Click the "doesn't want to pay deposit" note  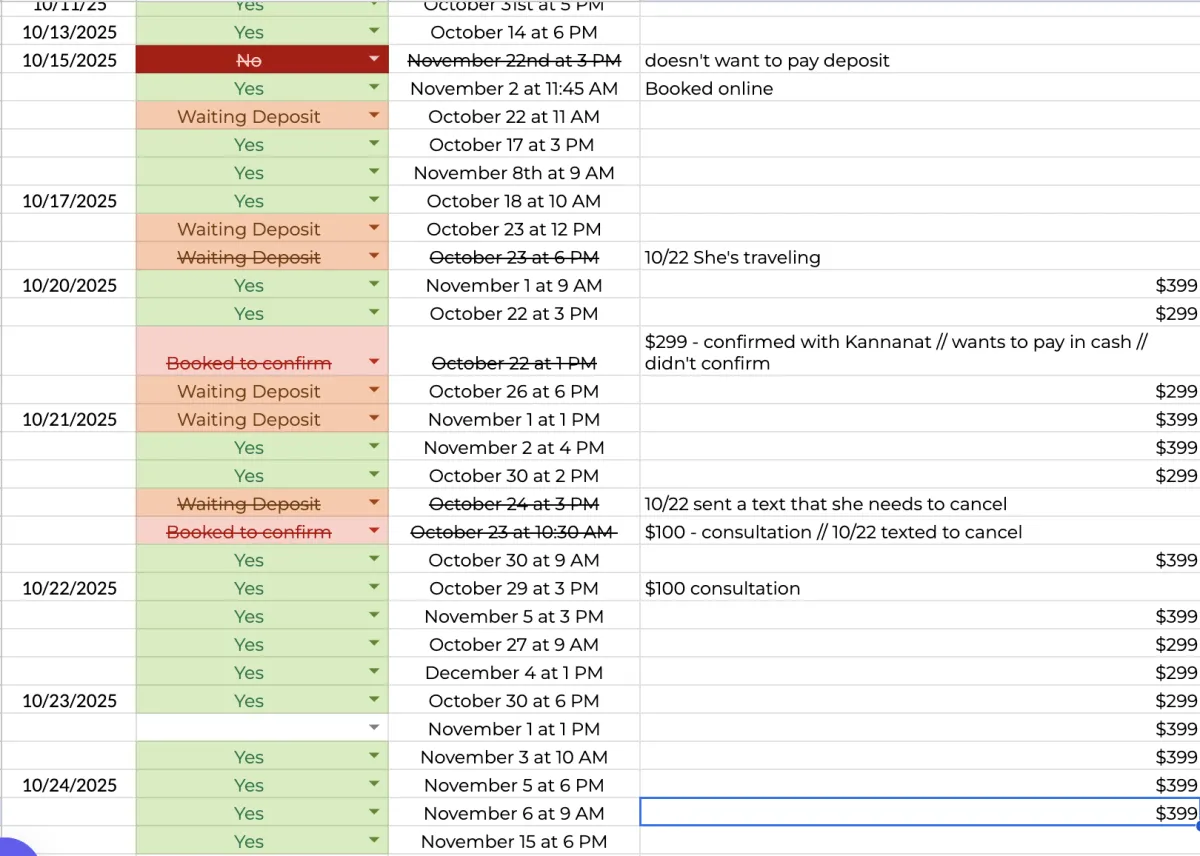767,60
